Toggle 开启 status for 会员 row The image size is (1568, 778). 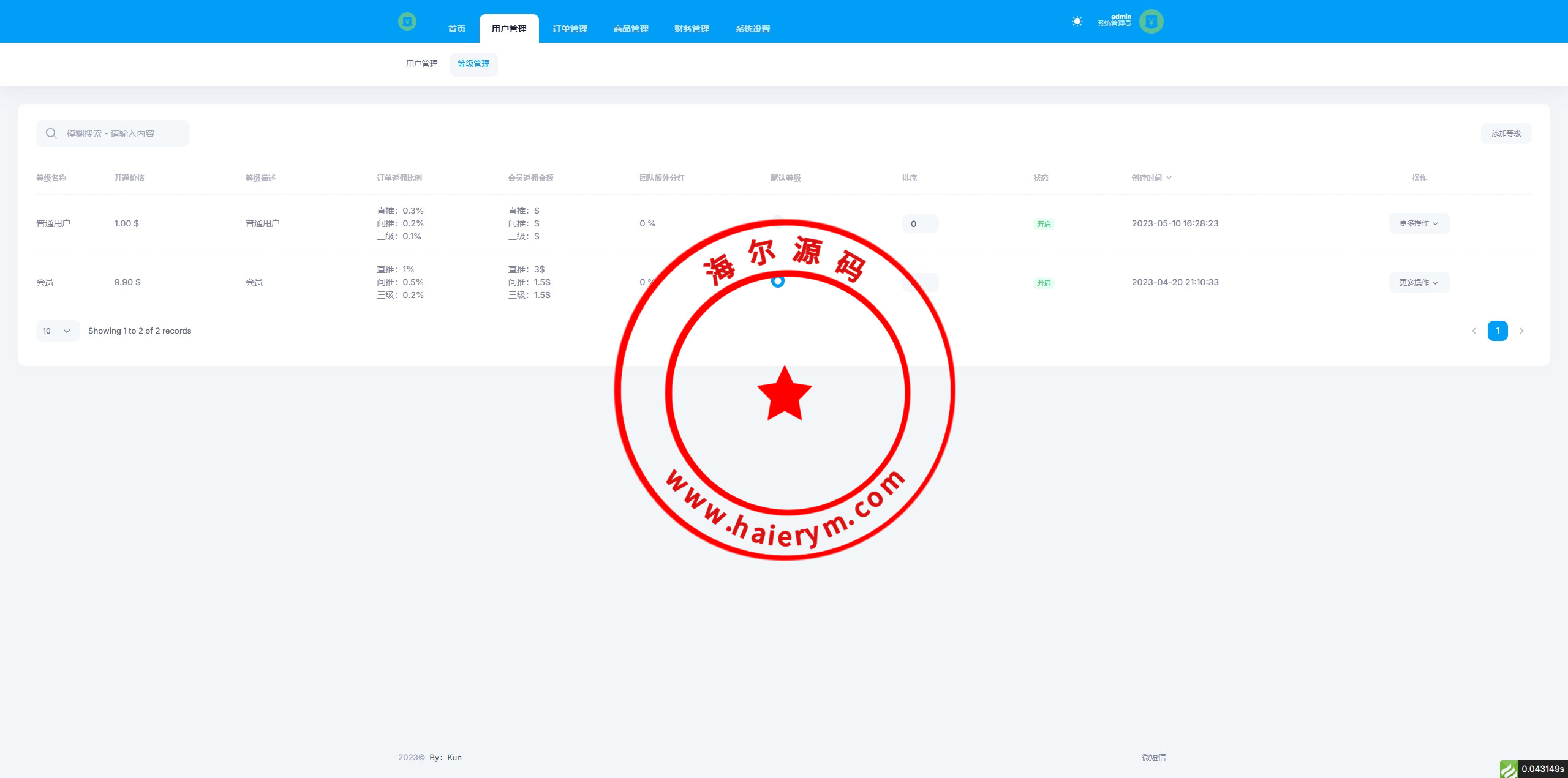(x=1044, y=283)
